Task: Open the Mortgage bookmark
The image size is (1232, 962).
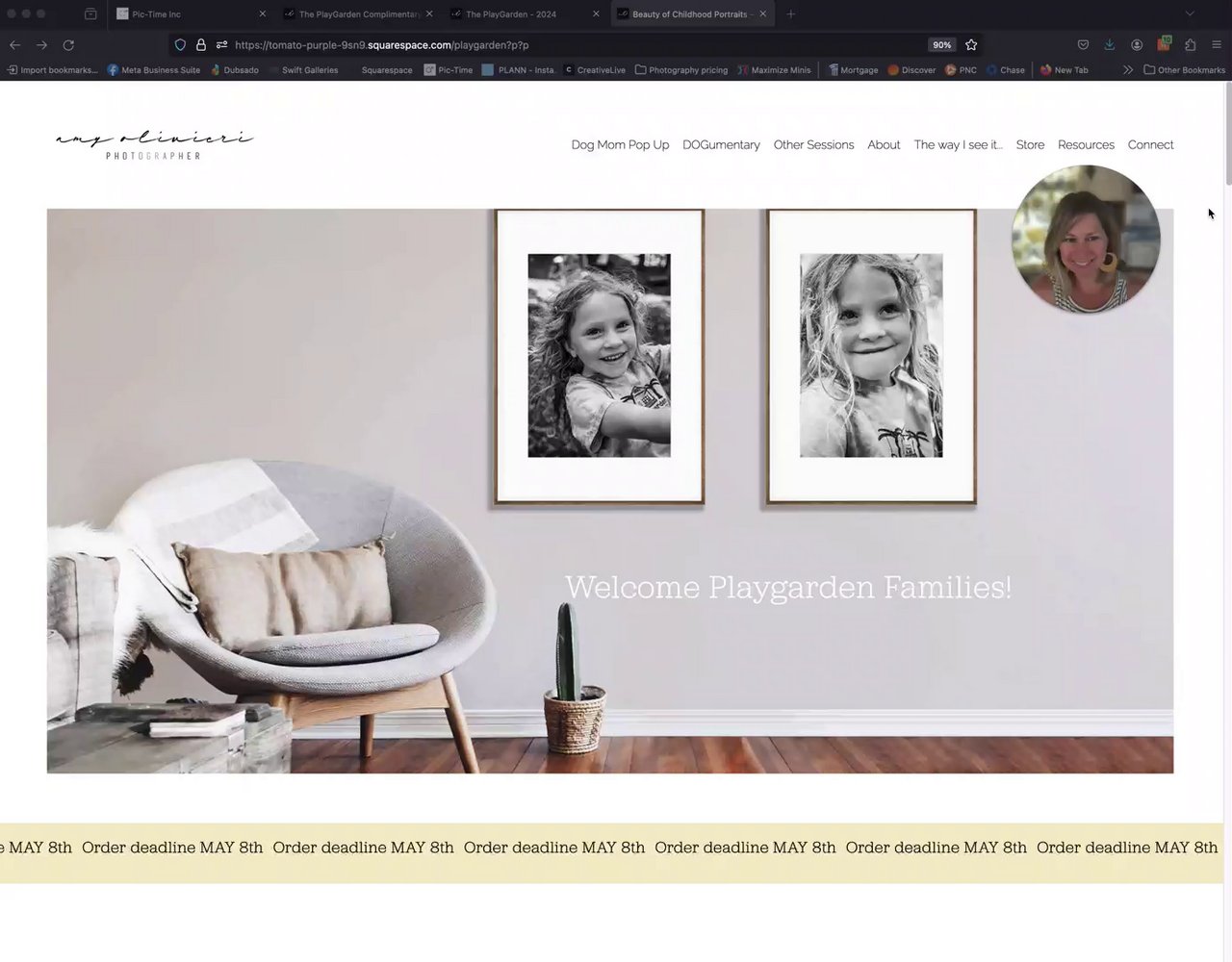Action: pyautogui.click(x=853, y=70)
